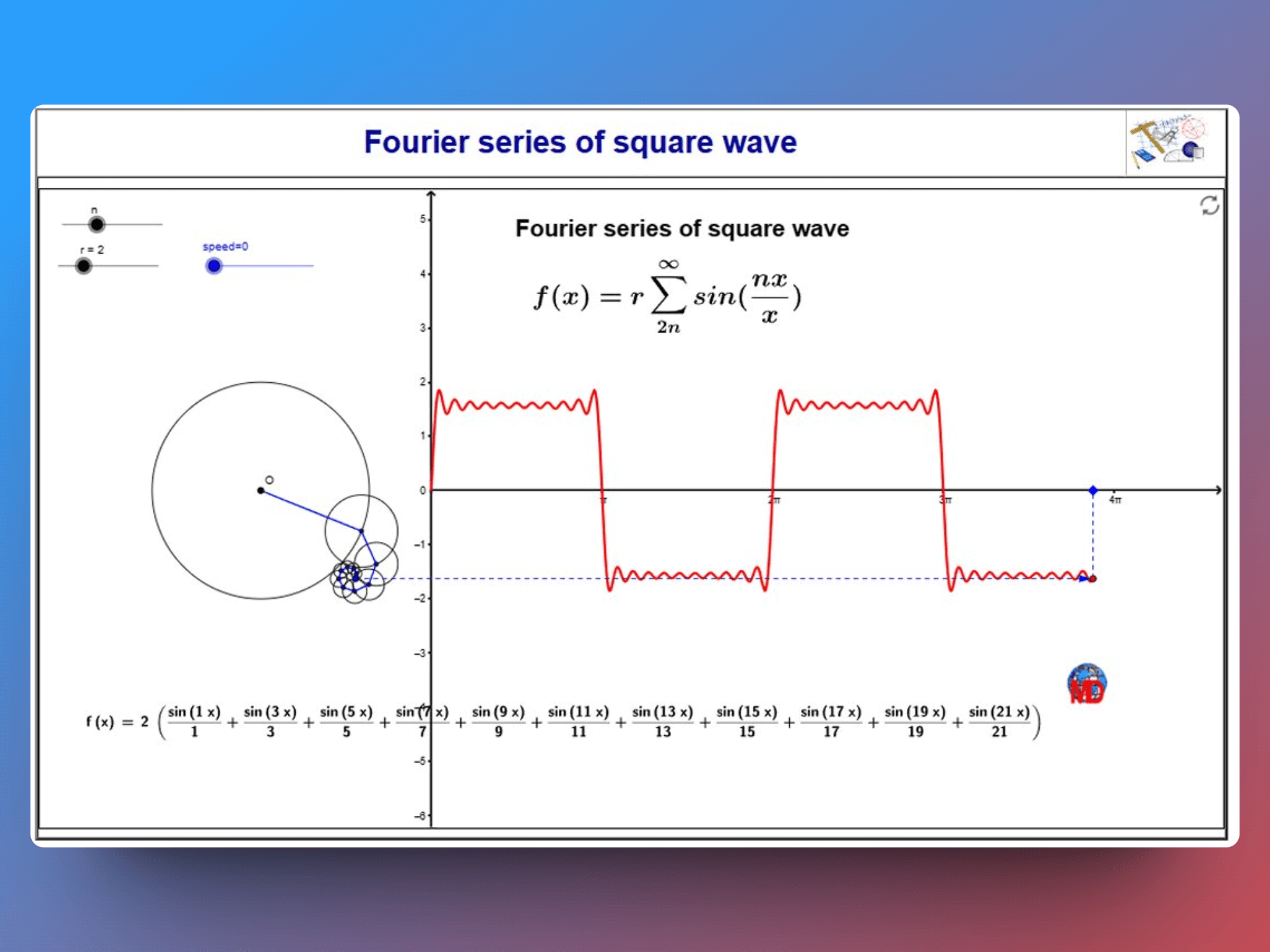Viewport: 1270px width, 952px height.
Task: Click the sin(1 x)/1 term
Action: [194, 721]
